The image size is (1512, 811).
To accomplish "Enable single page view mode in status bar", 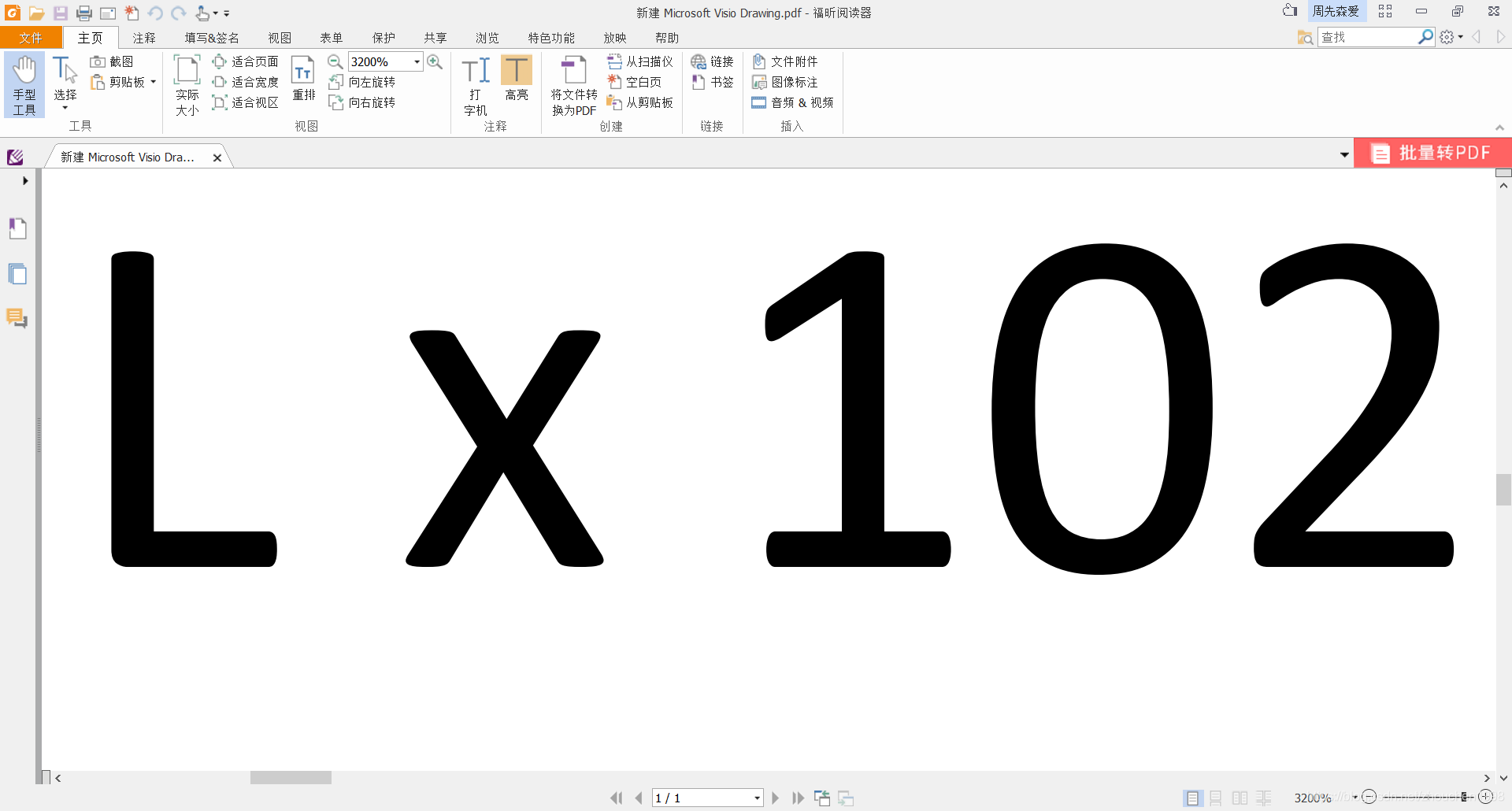I will 1192,798.
